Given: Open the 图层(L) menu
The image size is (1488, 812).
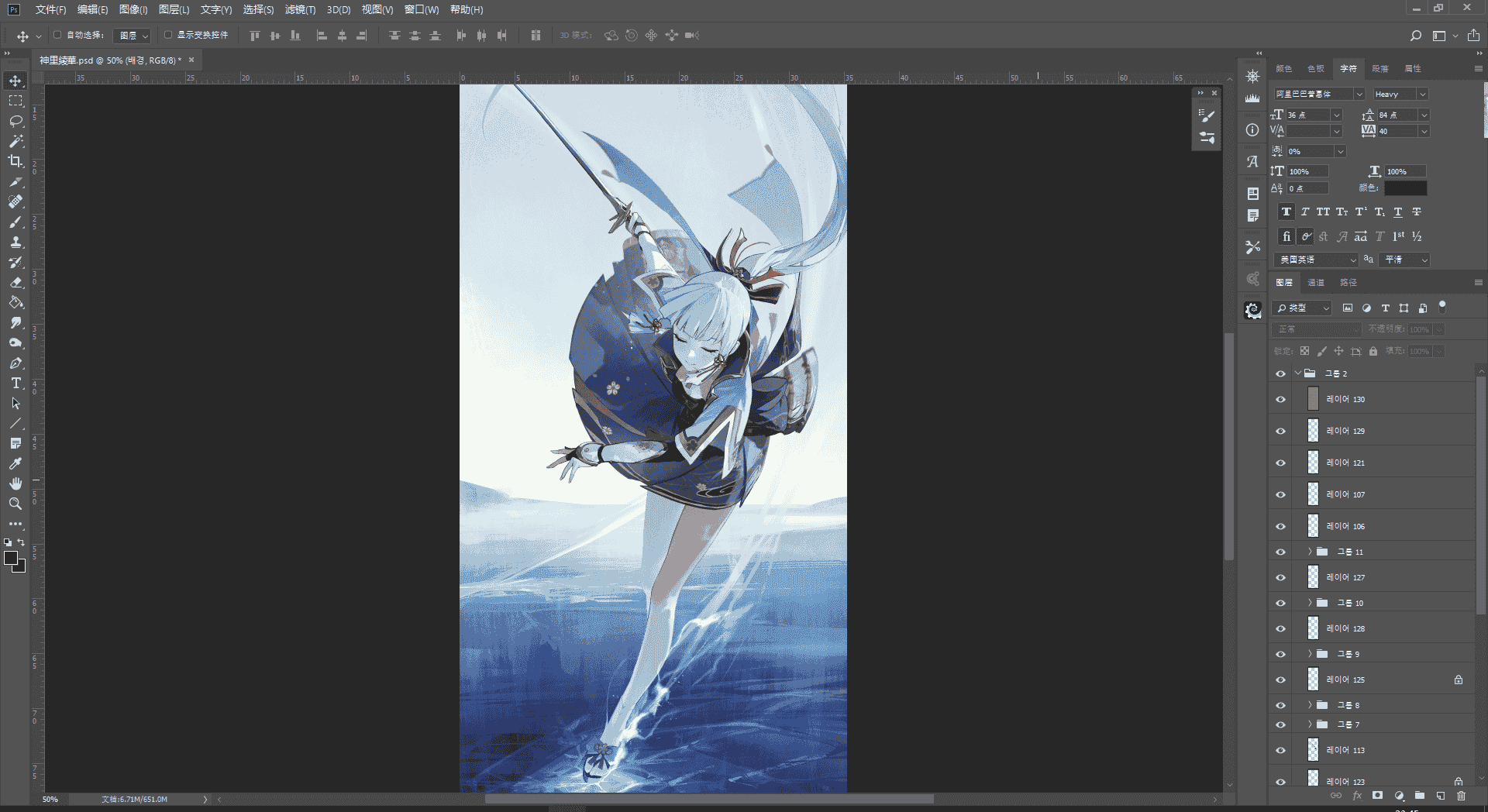Looking at the screenshot, I should point(174,9).
